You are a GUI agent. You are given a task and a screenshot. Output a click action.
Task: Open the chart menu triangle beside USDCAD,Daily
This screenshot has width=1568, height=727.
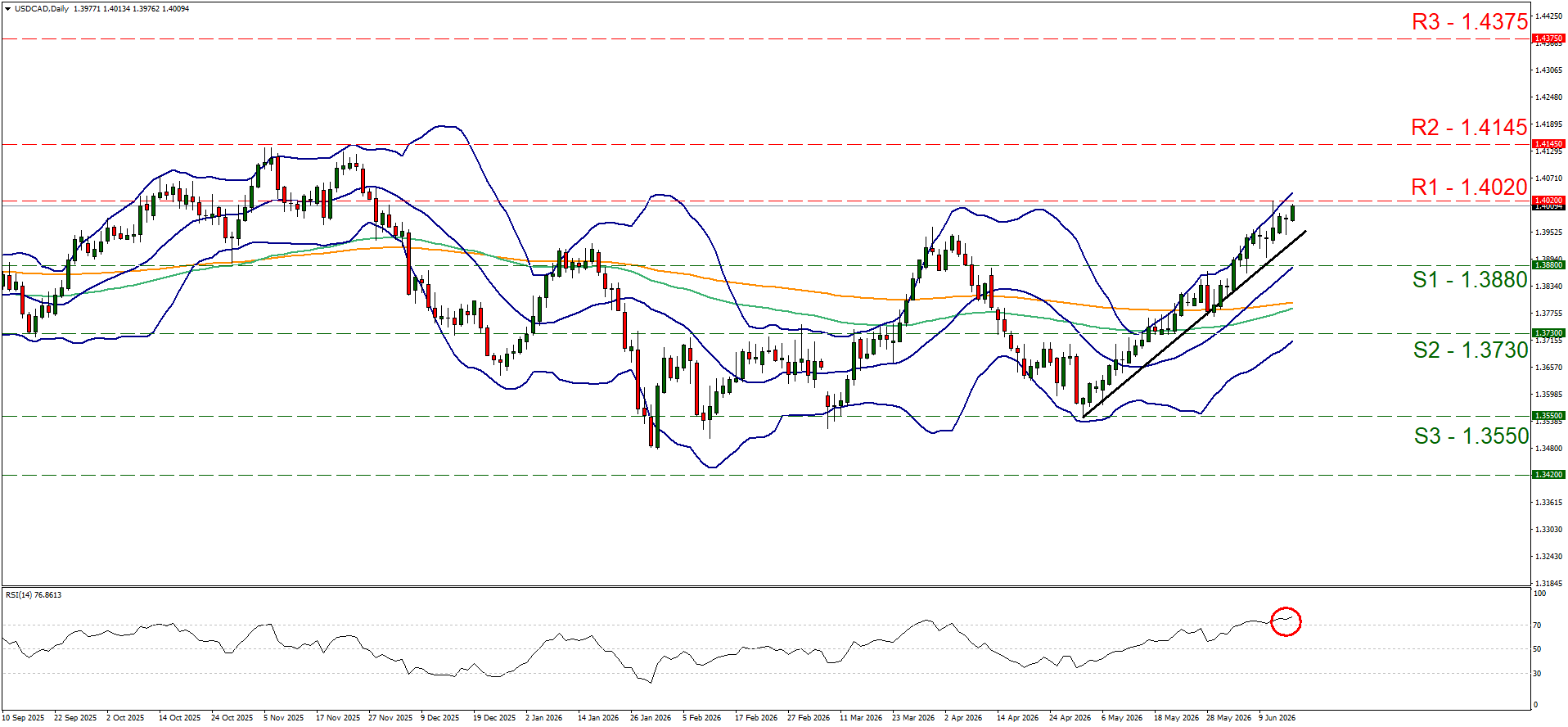pos(7,9)
